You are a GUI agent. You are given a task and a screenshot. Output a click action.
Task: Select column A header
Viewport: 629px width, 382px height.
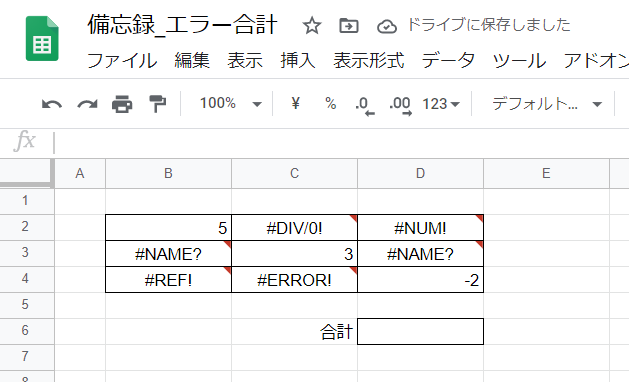point(80,173)
